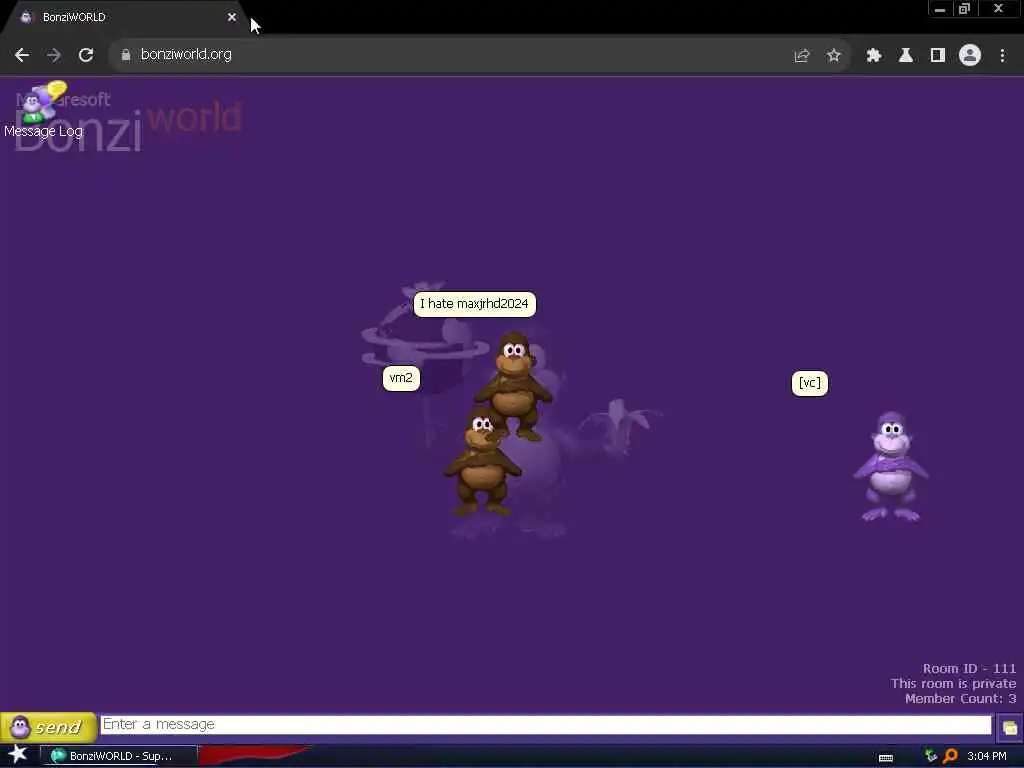Screen dimensions: 1024x768
Task: Restore down the browser window
Action: 965,9
